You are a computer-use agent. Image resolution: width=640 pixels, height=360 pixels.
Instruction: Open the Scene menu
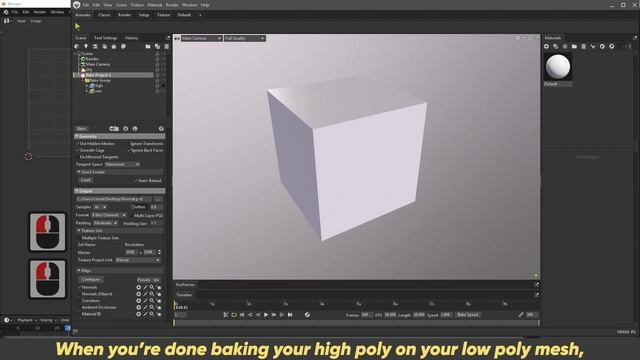tap(121, 5)
